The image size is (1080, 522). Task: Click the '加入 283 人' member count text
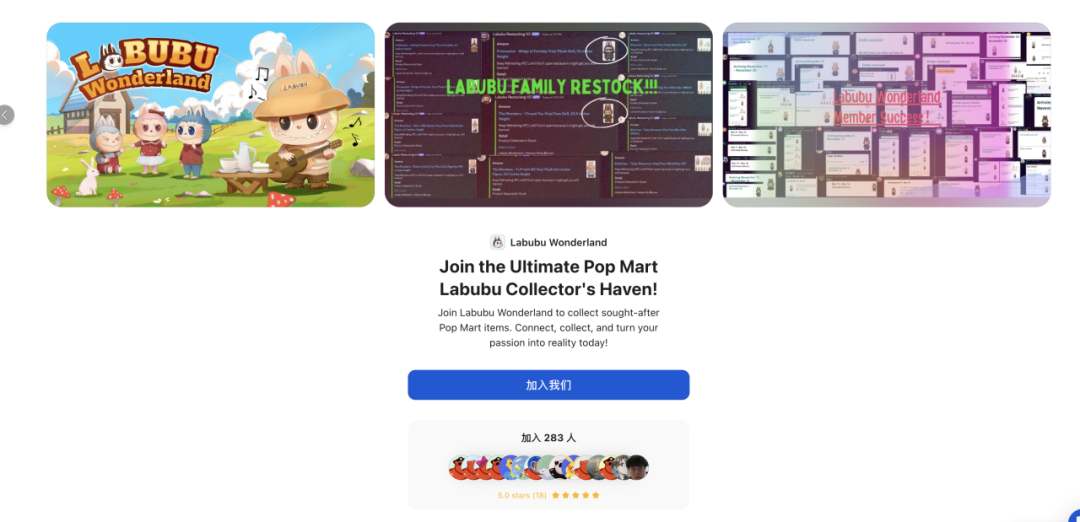click(x=548, y=438)
